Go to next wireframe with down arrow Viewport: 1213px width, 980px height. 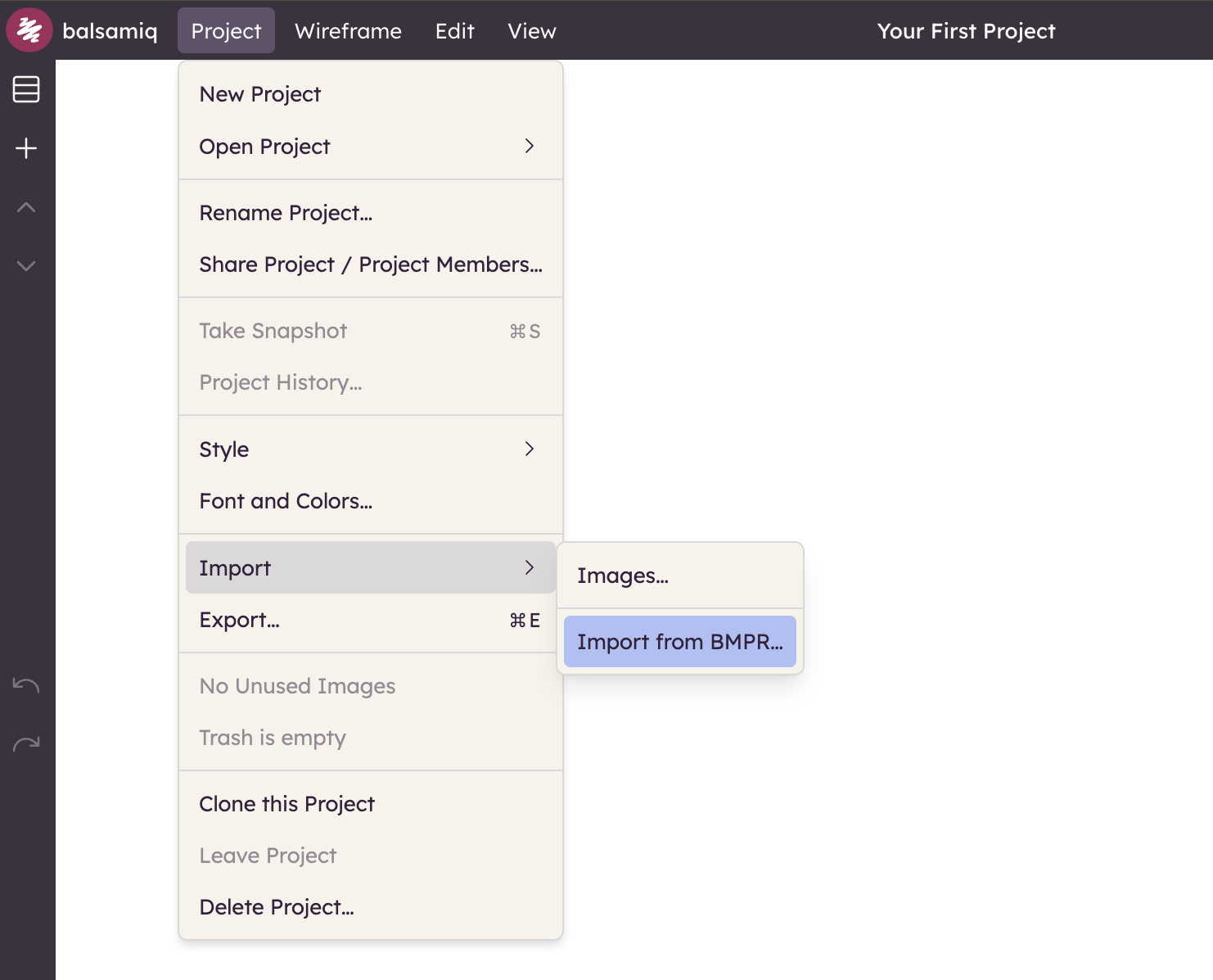[26, 266]
